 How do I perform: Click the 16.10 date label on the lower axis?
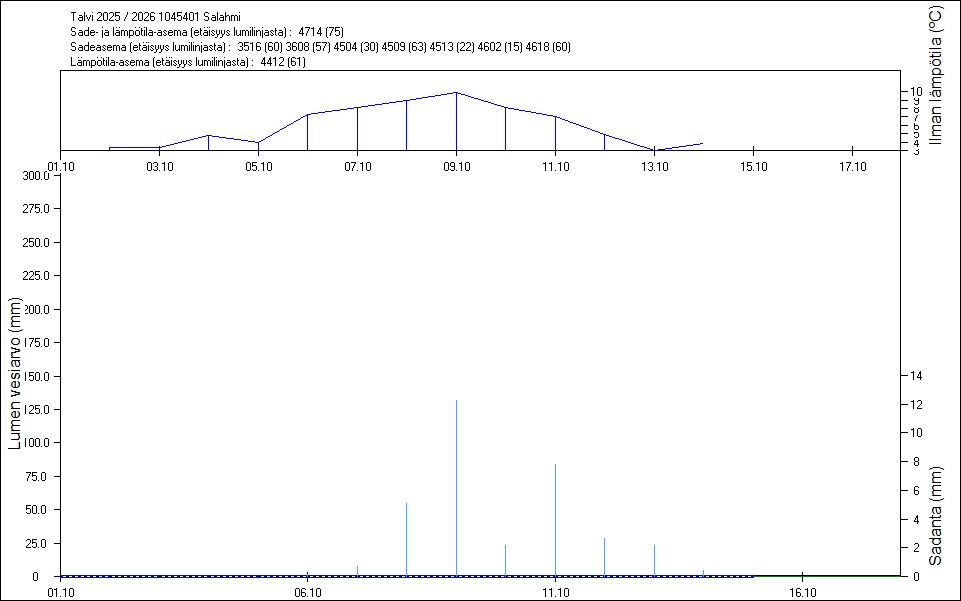(803, 593)
